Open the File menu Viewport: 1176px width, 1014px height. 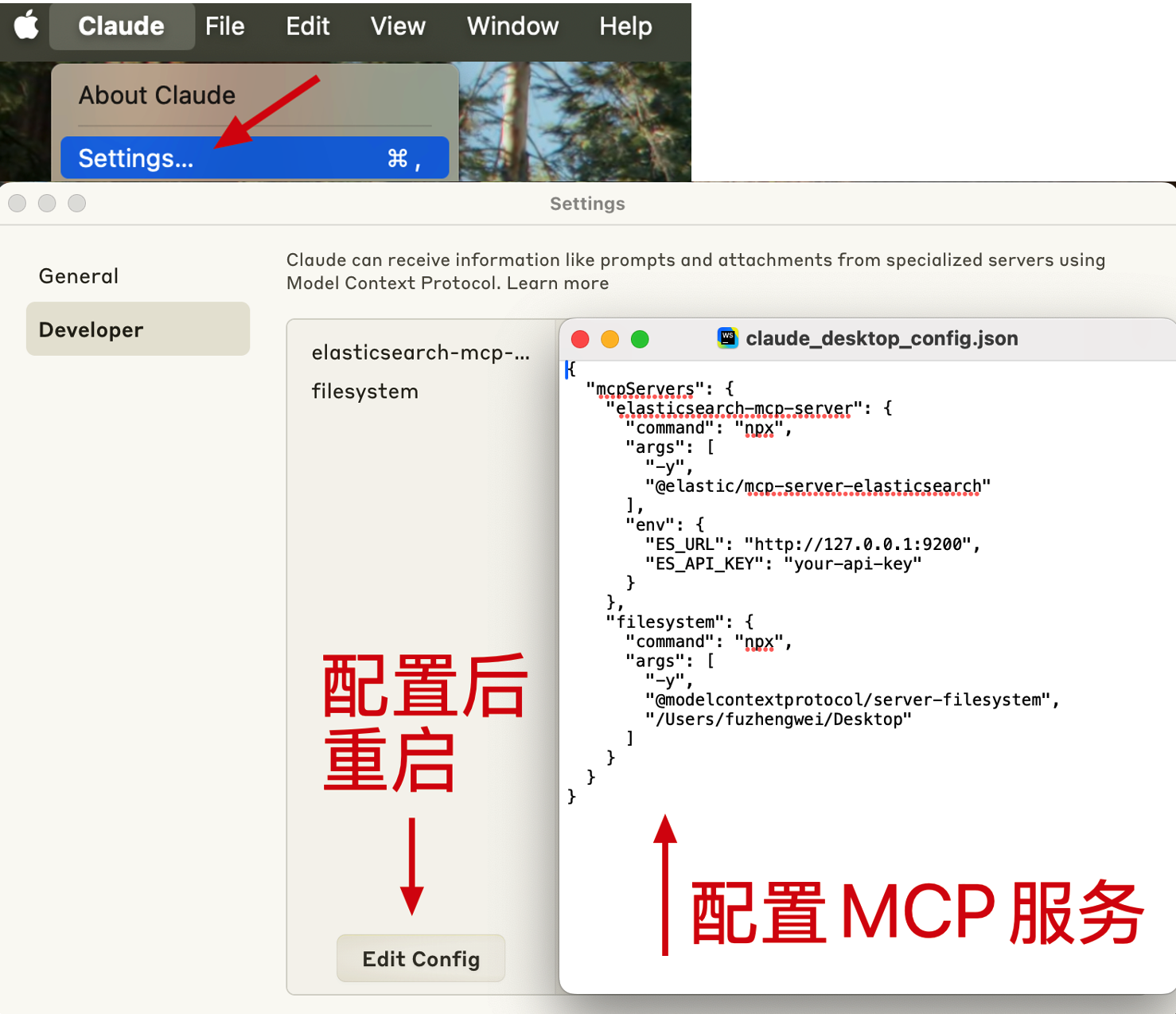[224, 26]
